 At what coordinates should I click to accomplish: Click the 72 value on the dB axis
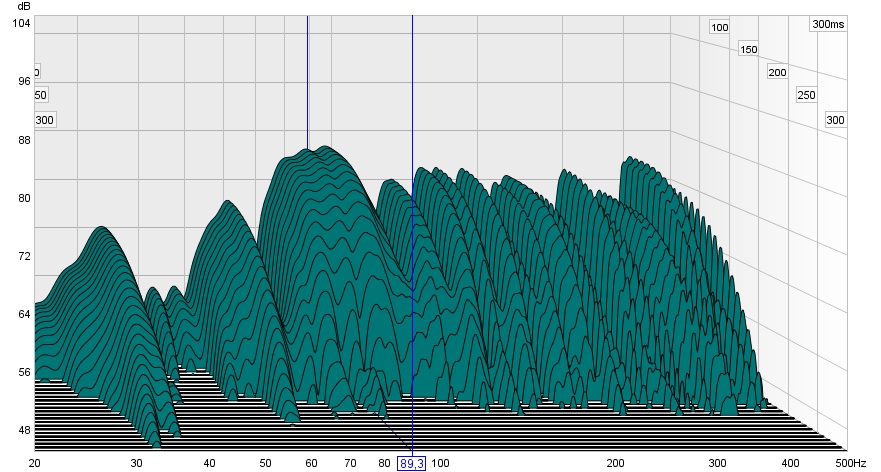[24, 256]
